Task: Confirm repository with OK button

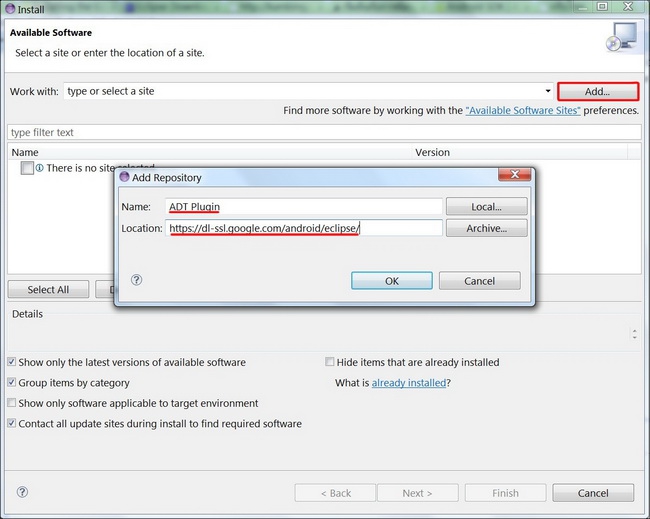Action: (392, 281)
